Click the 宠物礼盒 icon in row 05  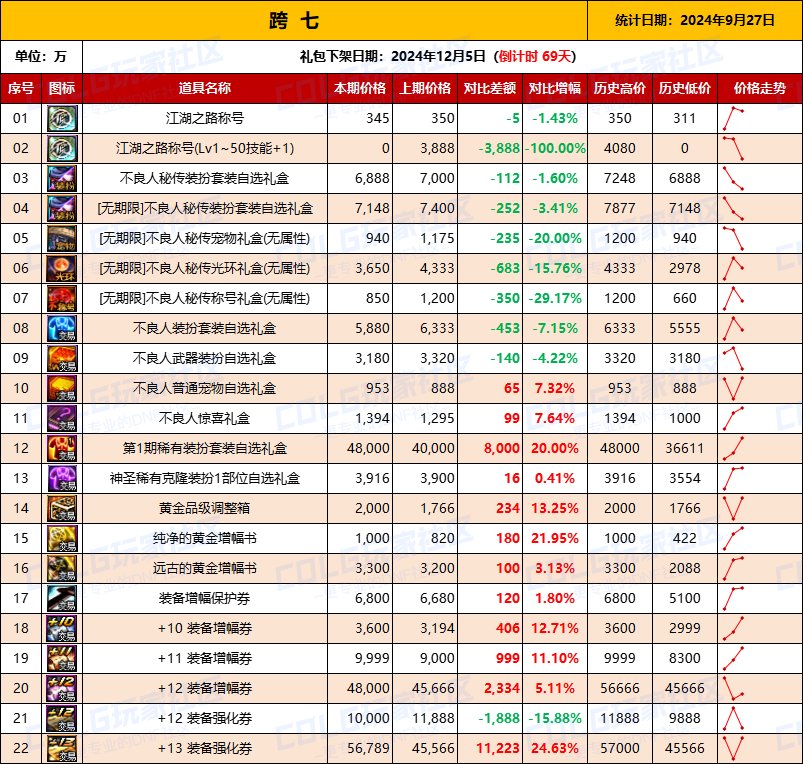point(62,238)
